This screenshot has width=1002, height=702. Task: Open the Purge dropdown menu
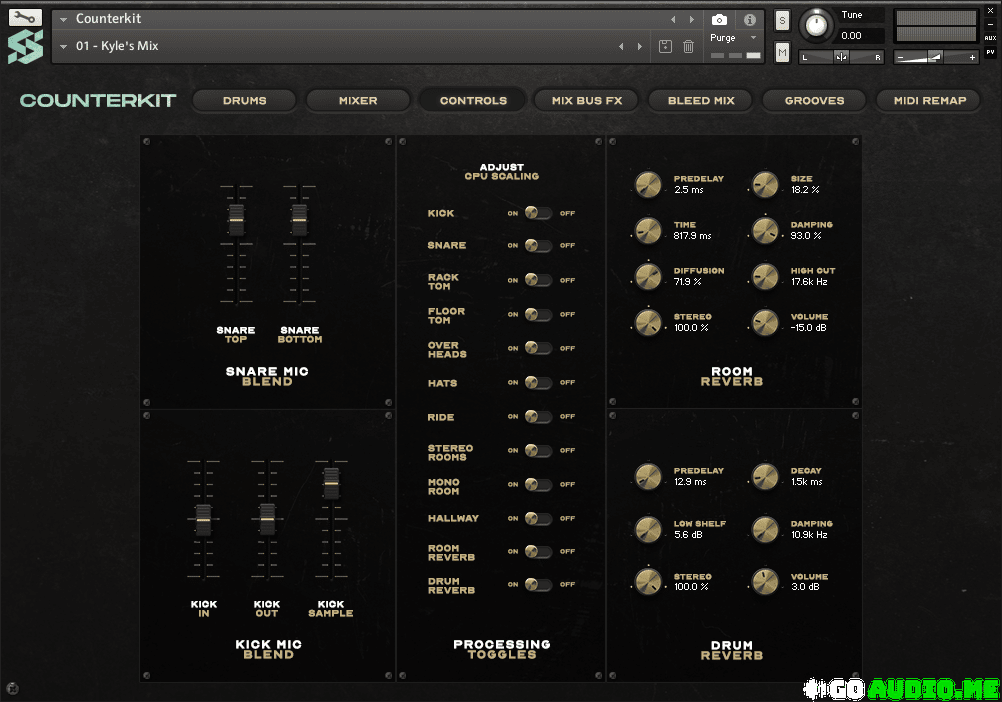[x=734, y=38]
